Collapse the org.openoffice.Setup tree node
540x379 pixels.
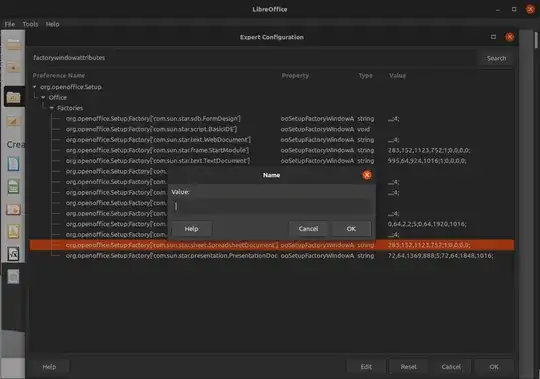(34, 87)
